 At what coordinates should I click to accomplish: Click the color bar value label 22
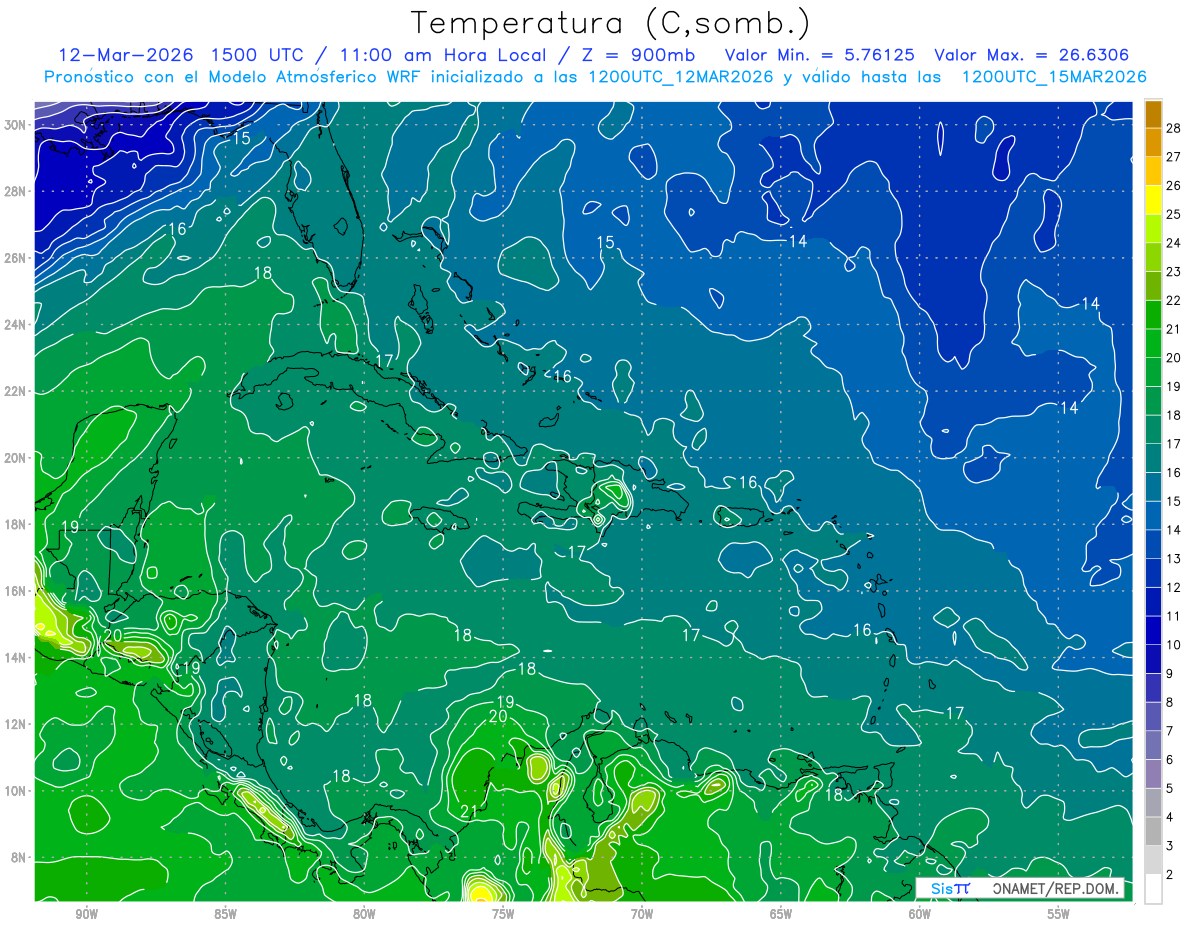coord(1173,300)
